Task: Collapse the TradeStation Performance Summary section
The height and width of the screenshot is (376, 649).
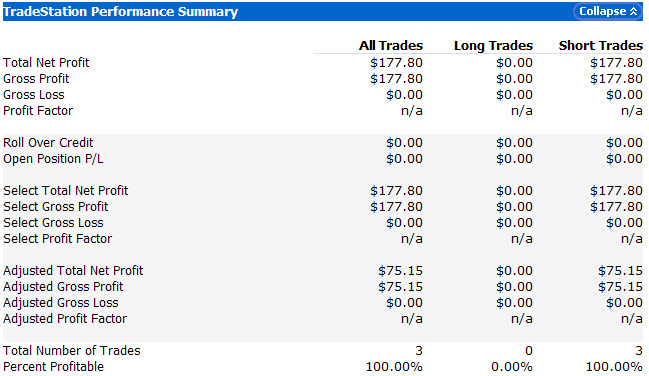Action: 607,12
